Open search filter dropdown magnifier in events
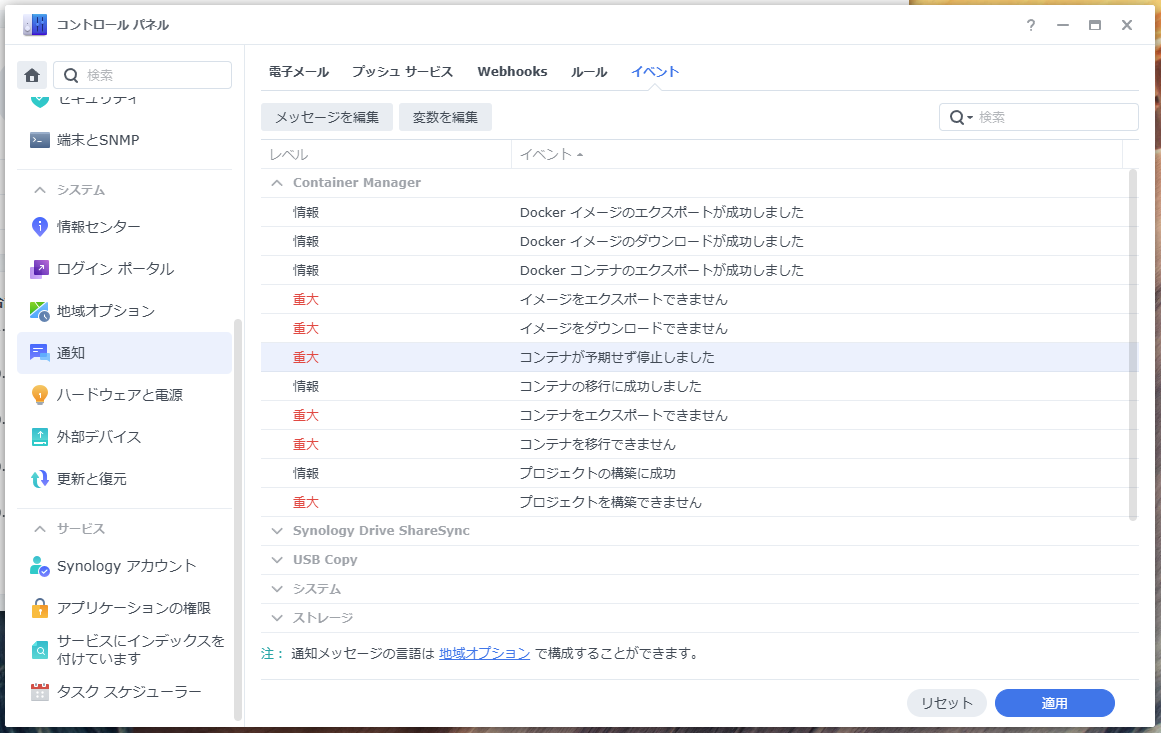The width and height of the screenshot is (1161, 733). click(x=961, y=117)
